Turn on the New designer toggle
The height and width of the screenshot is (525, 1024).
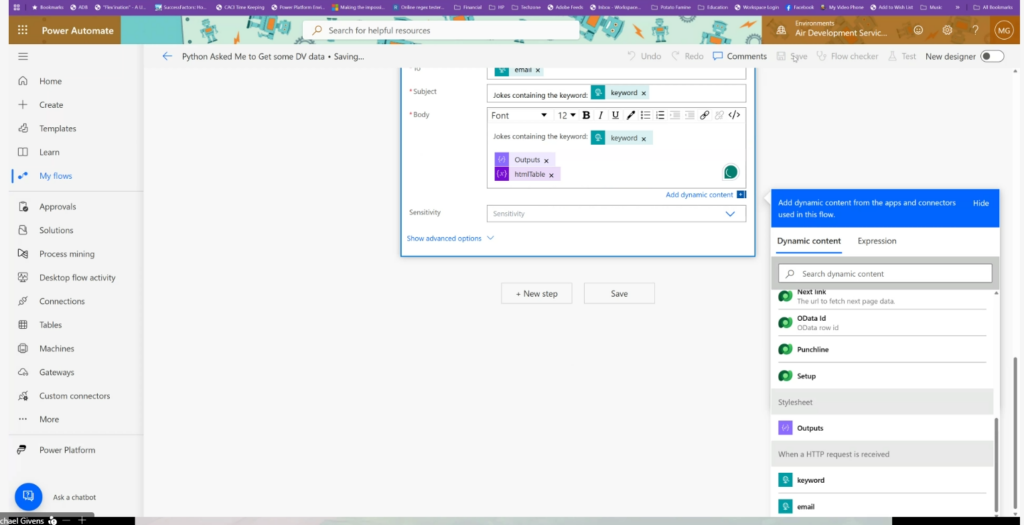click(x=991, y=57)
